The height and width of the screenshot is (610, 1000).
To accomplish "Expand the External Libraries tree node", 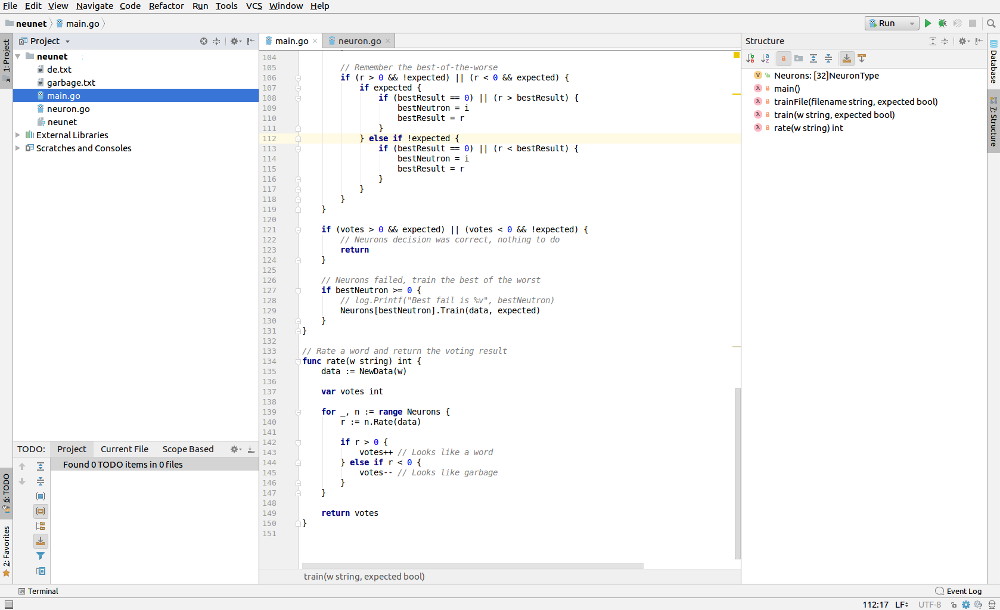I will pos(17,135).
